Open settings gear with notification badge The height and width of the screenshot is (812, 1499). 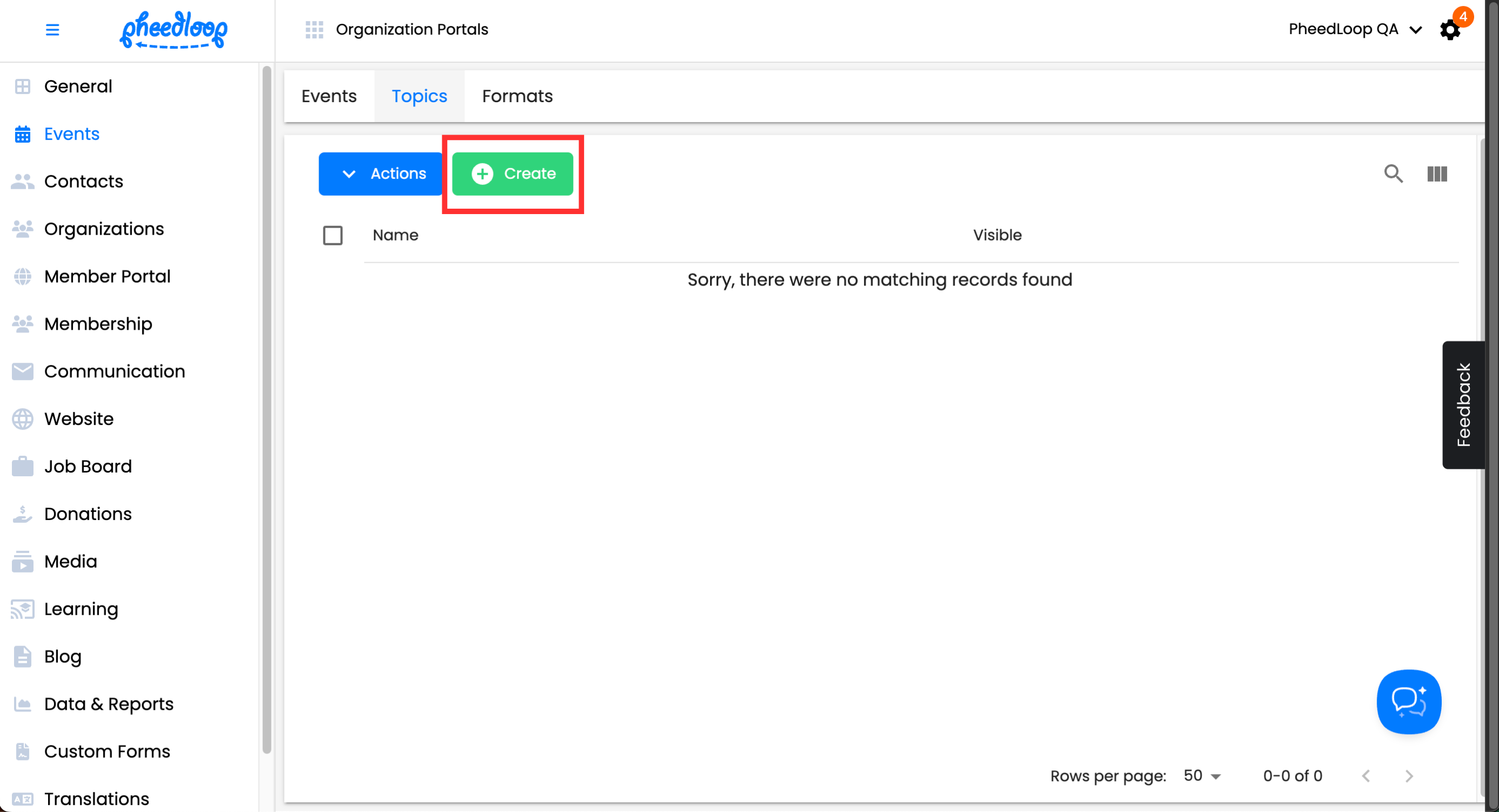1450,30
